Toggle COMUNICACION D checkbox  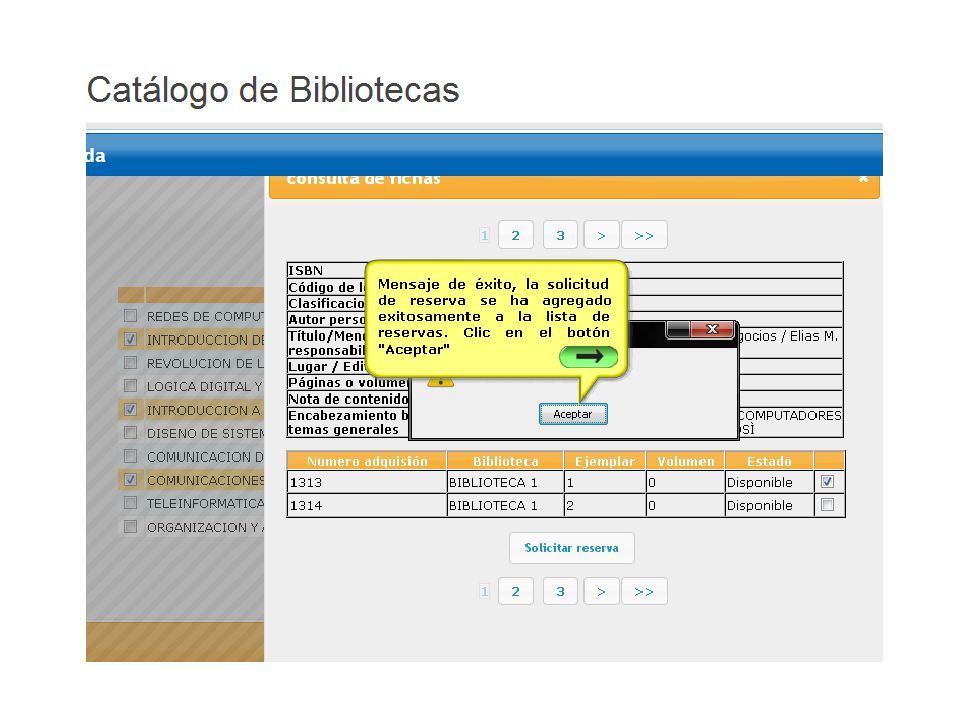click(x=130, y=456)
